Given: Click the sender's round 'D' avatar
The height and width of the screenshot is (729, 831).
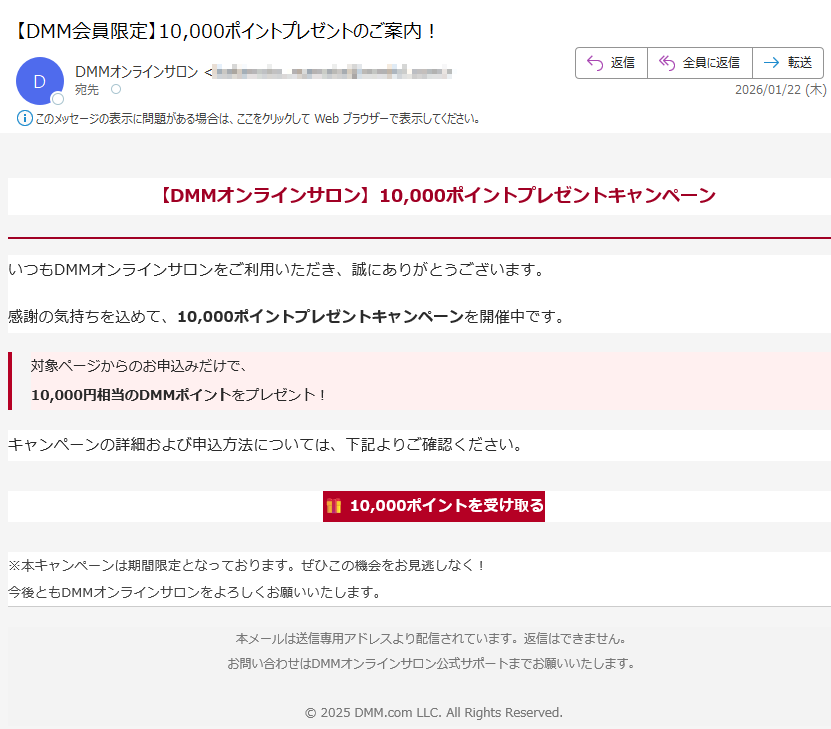Looking at the screenshot, I should pyautogui.click(x=39, y=82).
